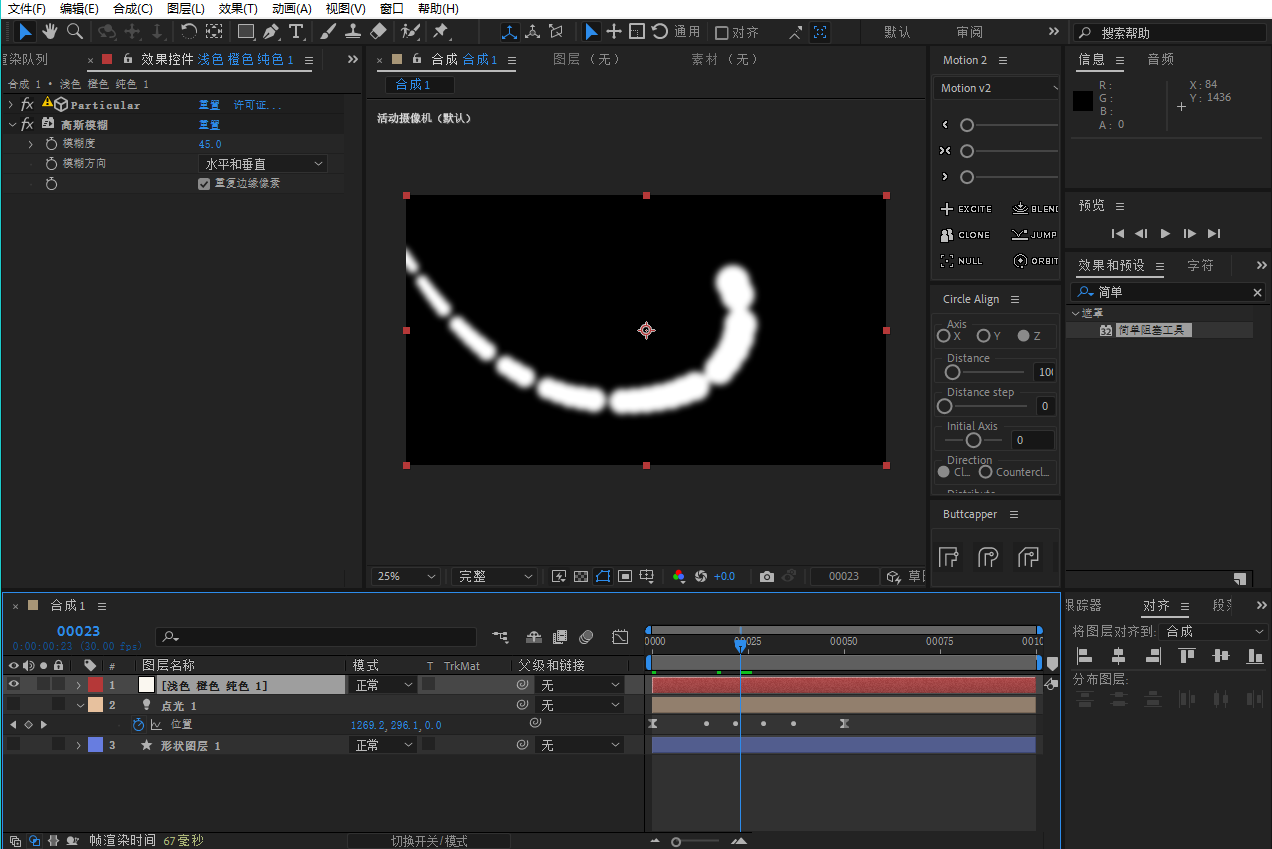Click the Initial Axis slider handle
The height and width of the screenshot is (849, 1272).
973,440
